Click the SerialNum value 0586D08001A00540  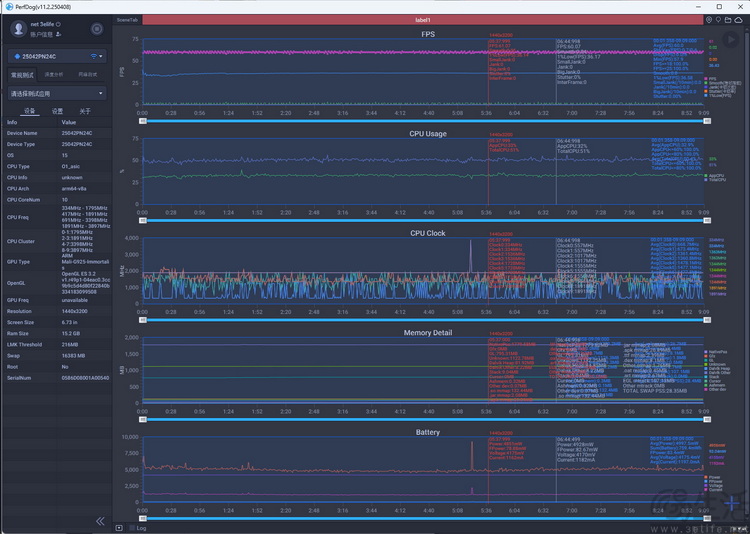tap(86, 378)
